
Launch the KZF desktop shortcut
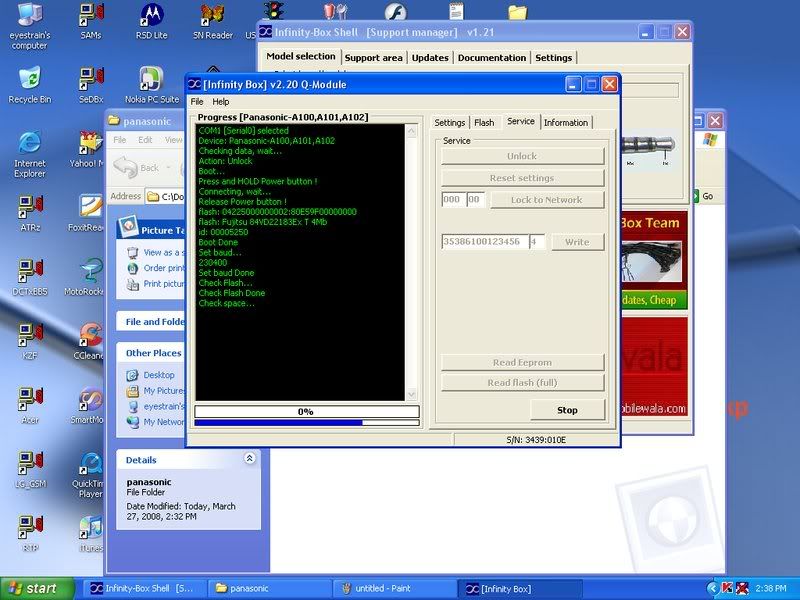point(30,342)
